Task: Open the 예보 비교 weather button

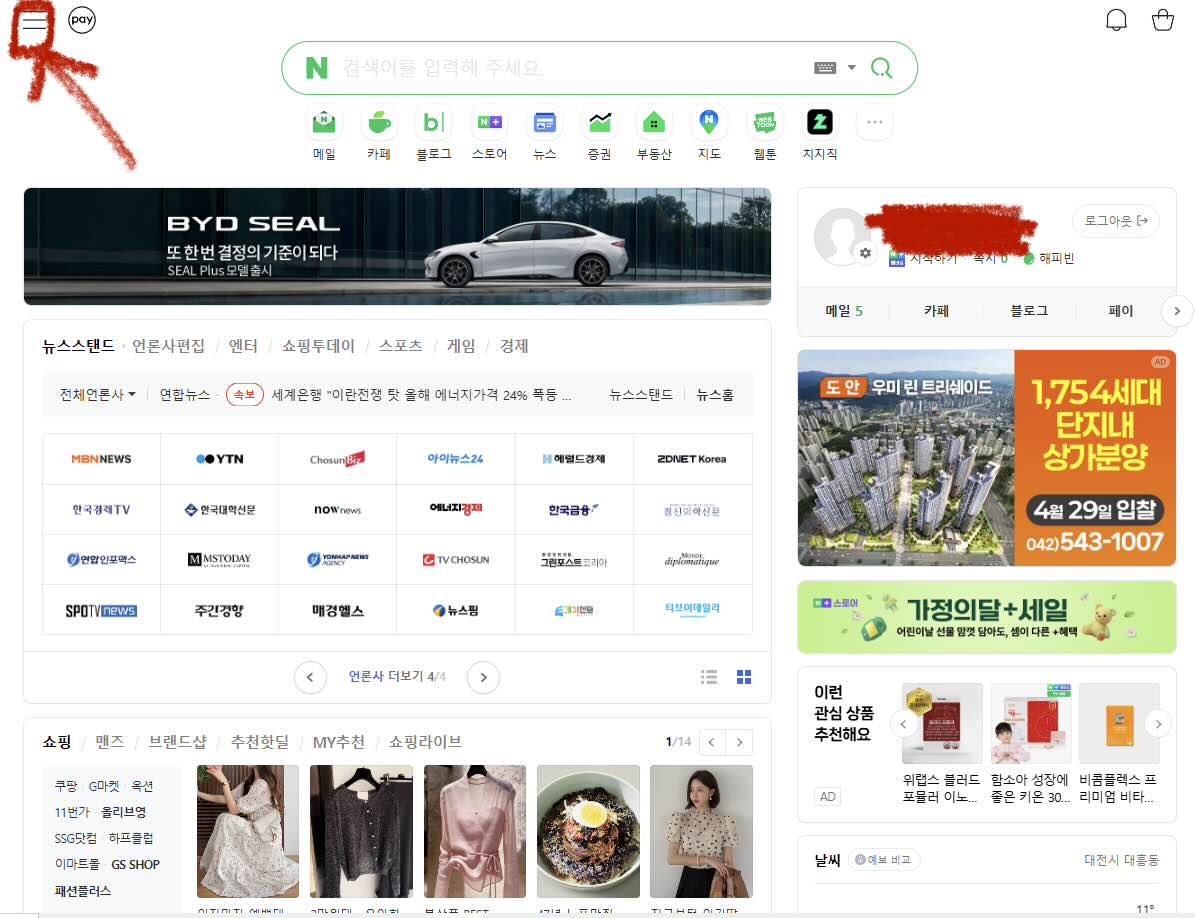Action: [883, 859]
